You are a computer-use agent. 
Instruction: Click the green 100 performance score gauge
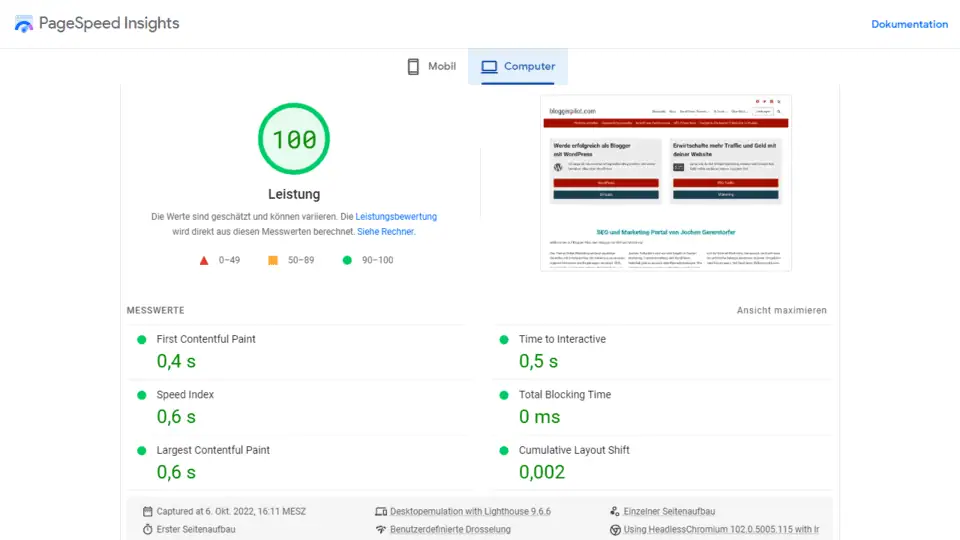[x=294, y=139]
